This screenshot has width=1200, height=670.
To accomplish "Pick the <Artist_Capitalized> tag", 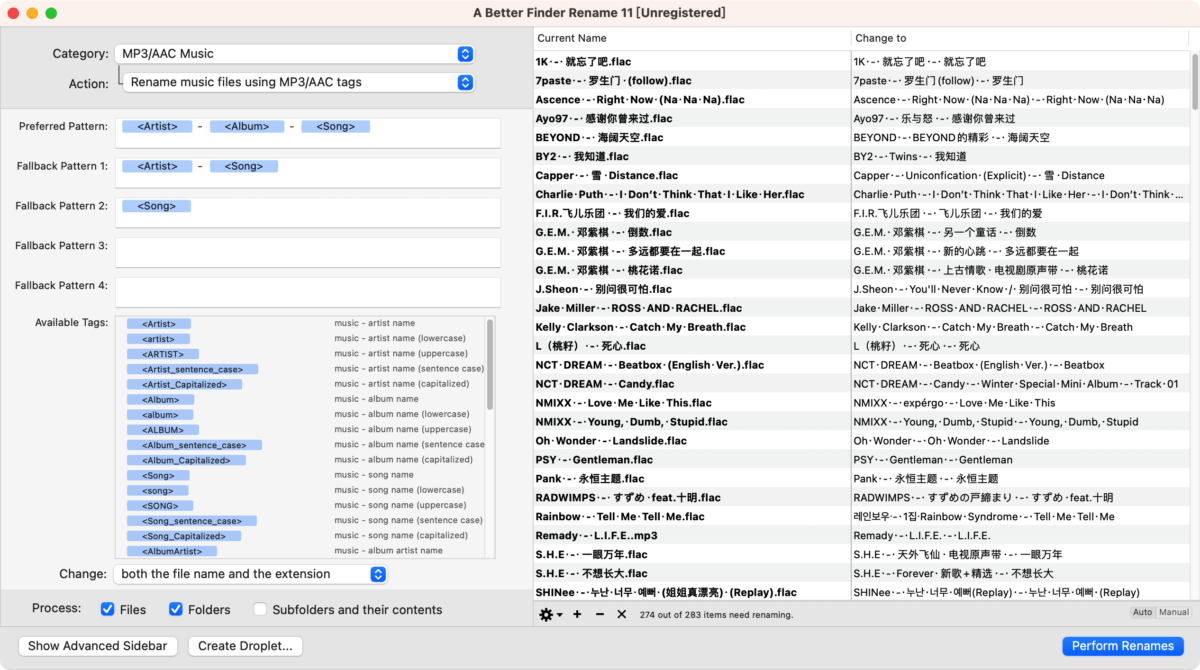I will [184, 384].
